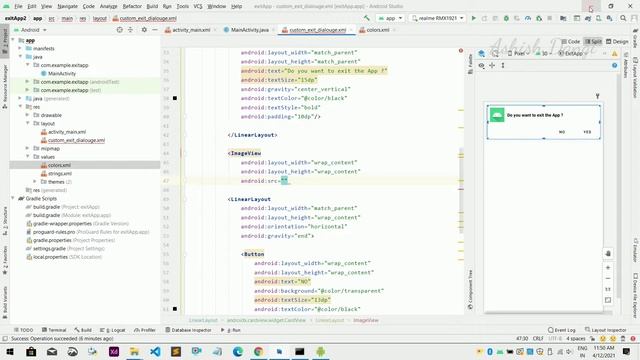Open the Database Inspector tool window
640x360 pixels.
188,330
